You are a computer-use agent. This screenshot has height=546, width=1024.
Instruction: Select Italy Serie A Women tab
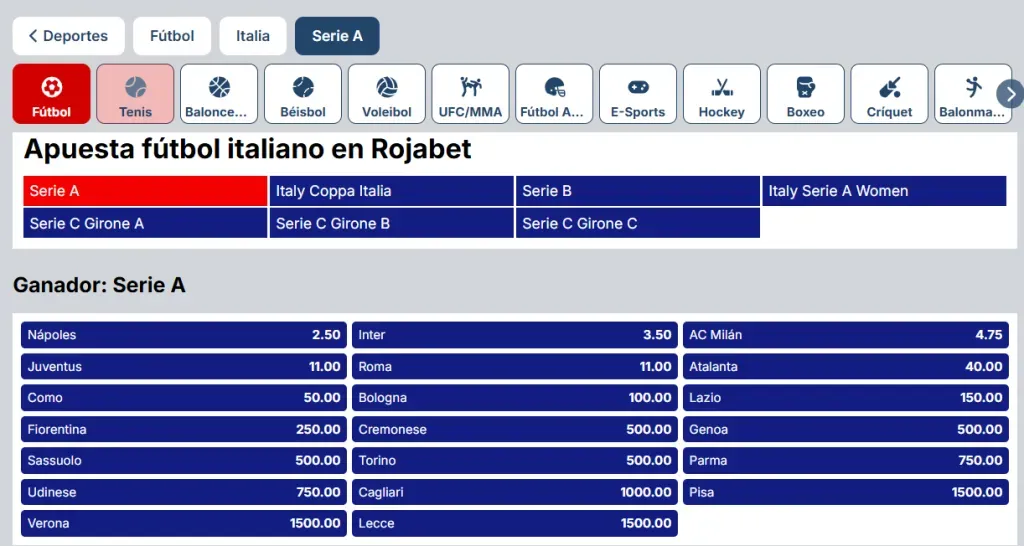(x=884, y=191)
